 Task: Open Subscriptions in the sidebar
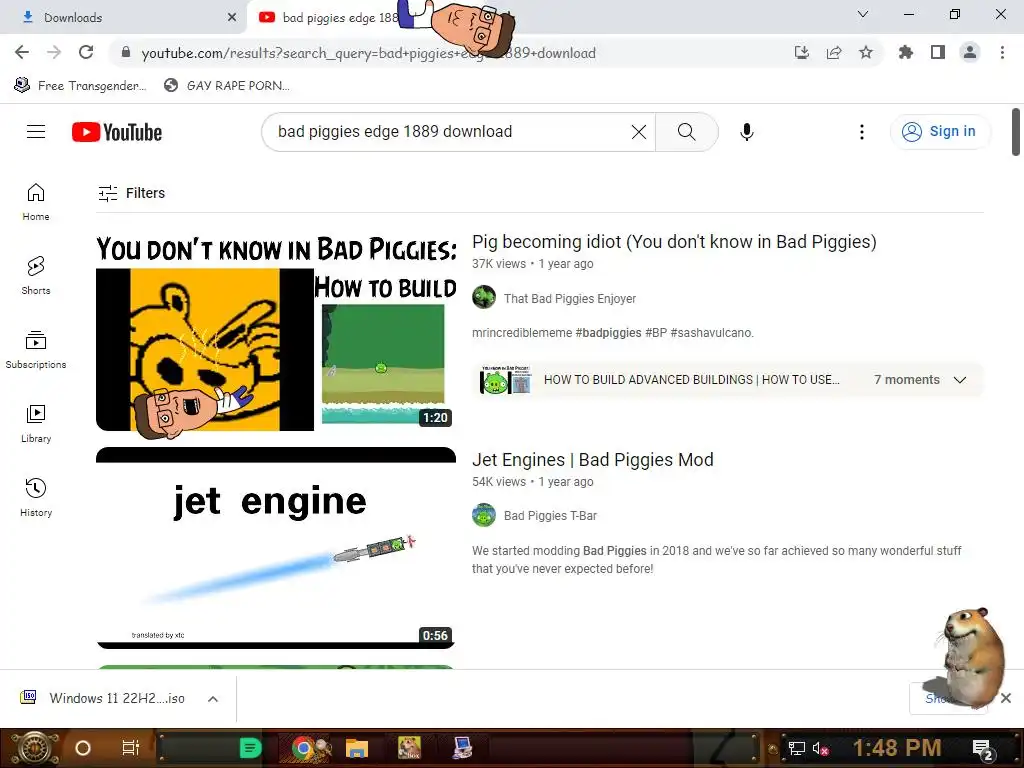coord(36,349)
